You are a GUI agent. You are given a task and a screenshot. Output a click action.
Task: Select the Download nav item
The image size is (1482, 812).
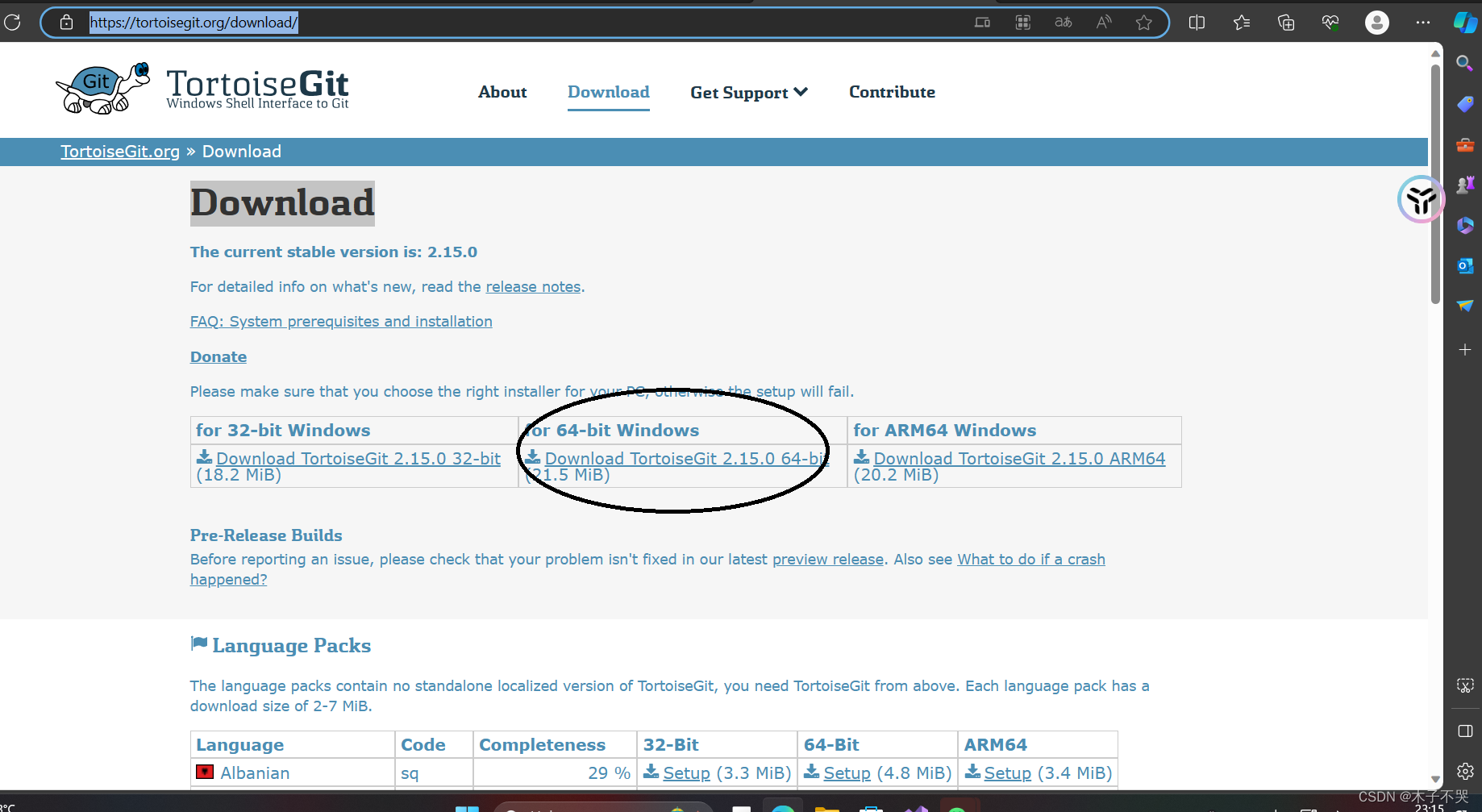[x=609, y=92]
